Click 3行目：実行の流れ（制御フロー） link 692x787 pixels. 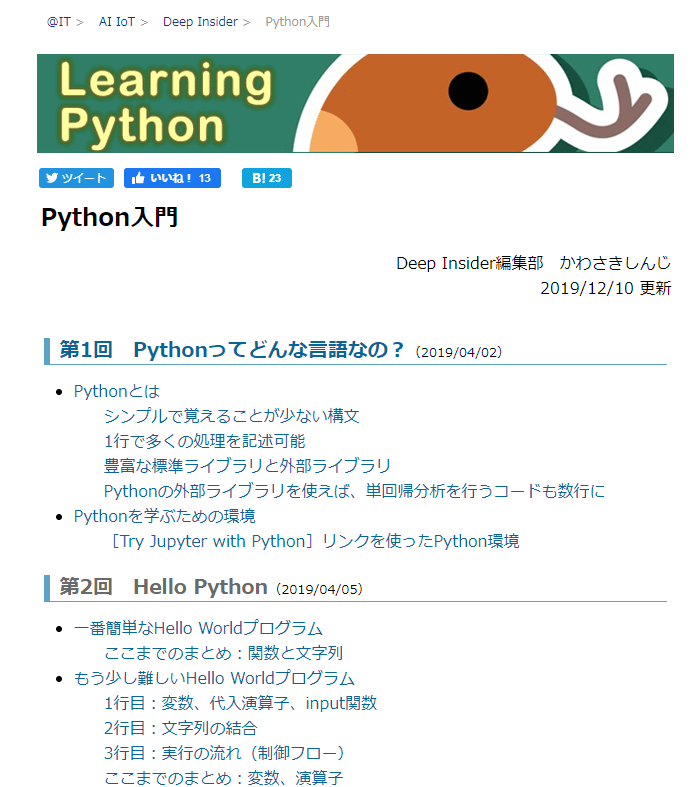[224, 753]
